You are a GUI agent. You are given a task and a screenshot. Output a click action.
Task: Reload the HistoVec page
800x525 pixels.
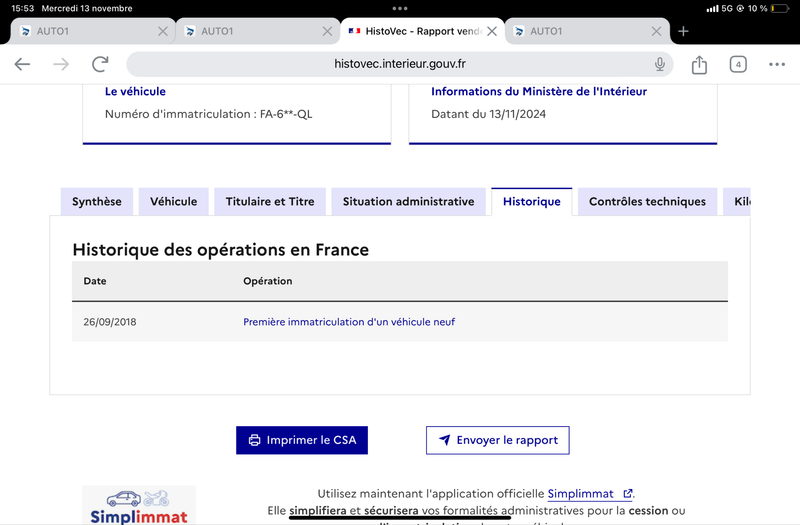pos(100,64)
